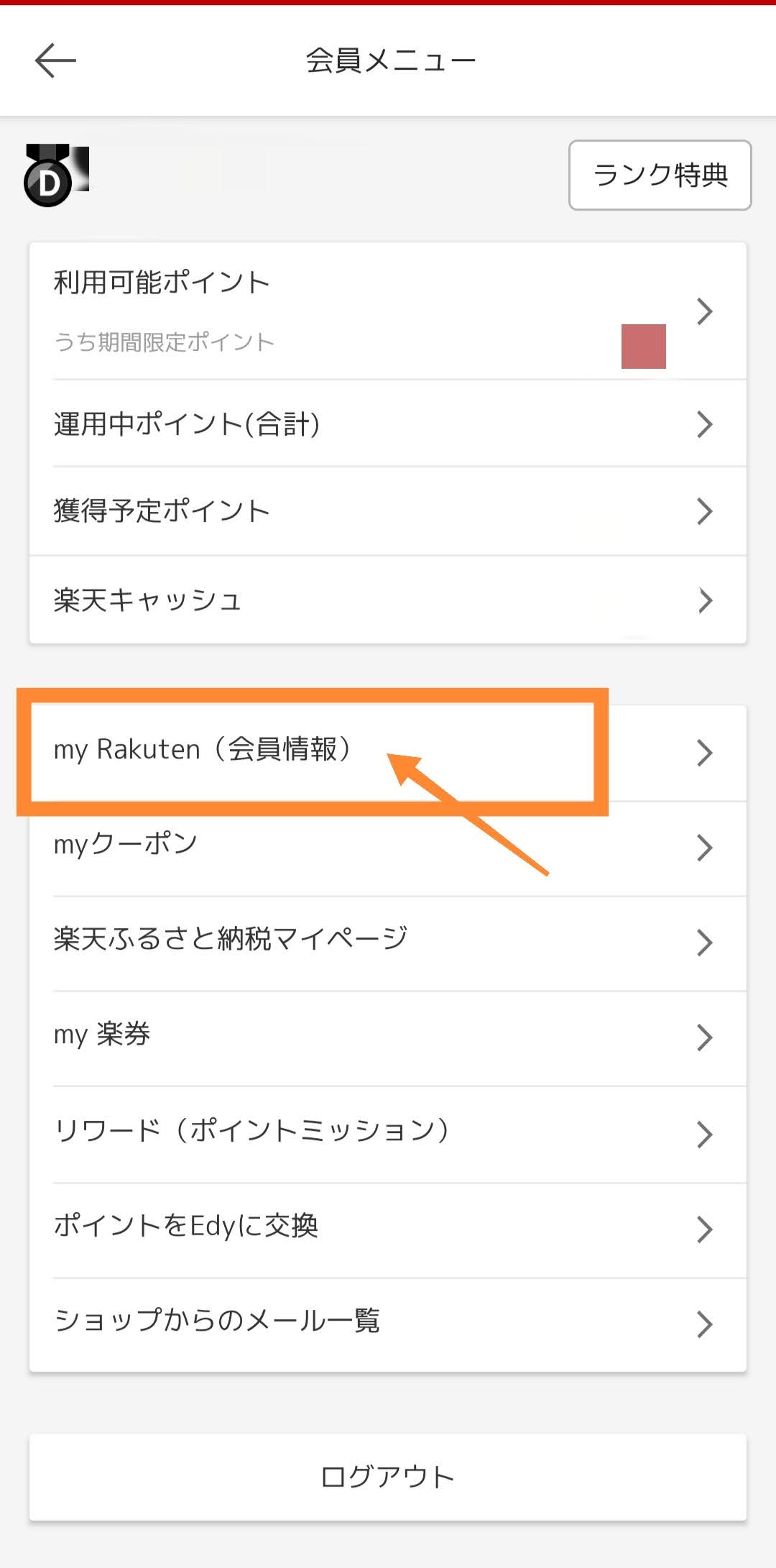Viewport: 776px width, 1568px height.
Task: Tap the myクーポン chevron icon
Action: (x=704, y=848)
